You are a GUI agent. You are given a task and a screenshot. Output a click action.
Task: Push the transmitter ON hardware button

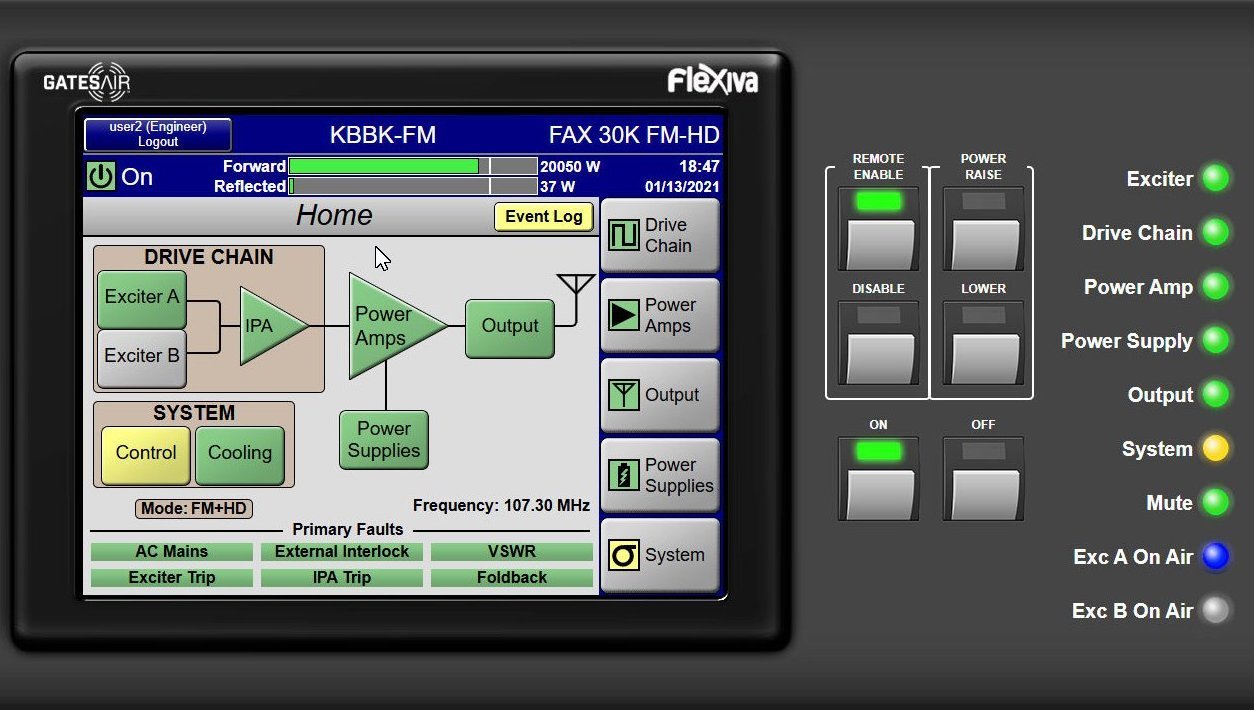(879, 478)
